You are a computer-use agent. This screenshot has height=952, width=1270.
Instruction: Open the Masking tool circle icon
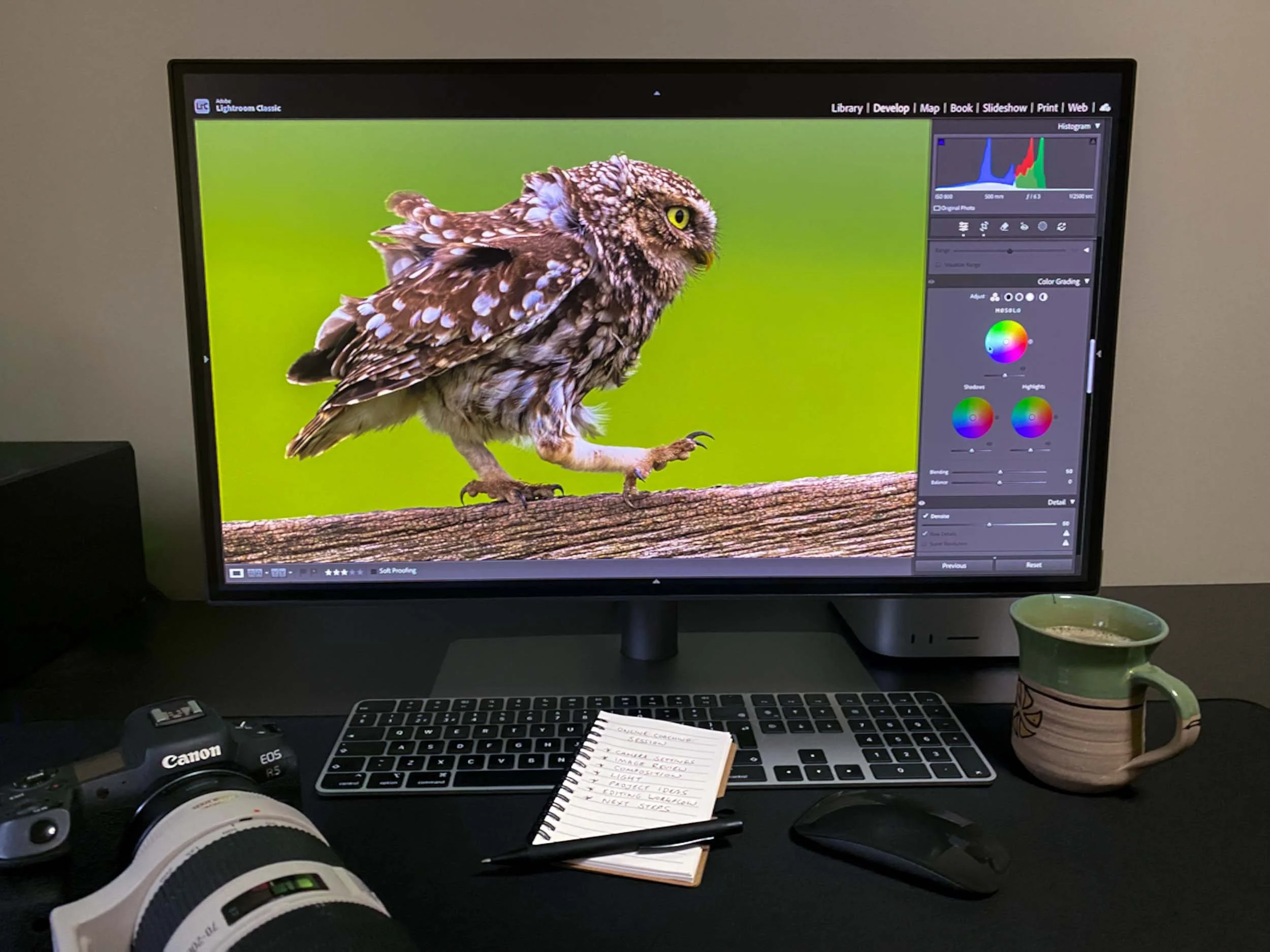click(x=1042, y=226)
